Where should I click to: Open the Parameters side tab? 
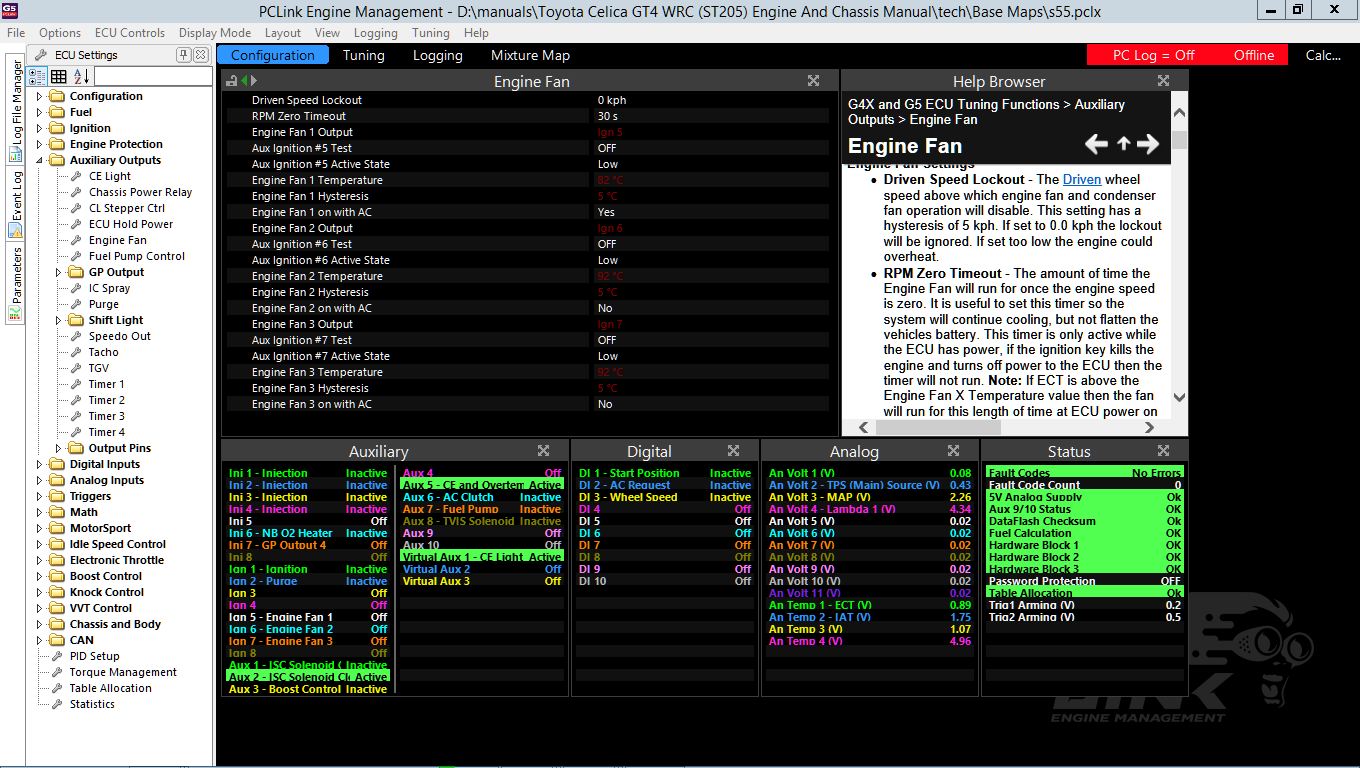pos(16,284)
